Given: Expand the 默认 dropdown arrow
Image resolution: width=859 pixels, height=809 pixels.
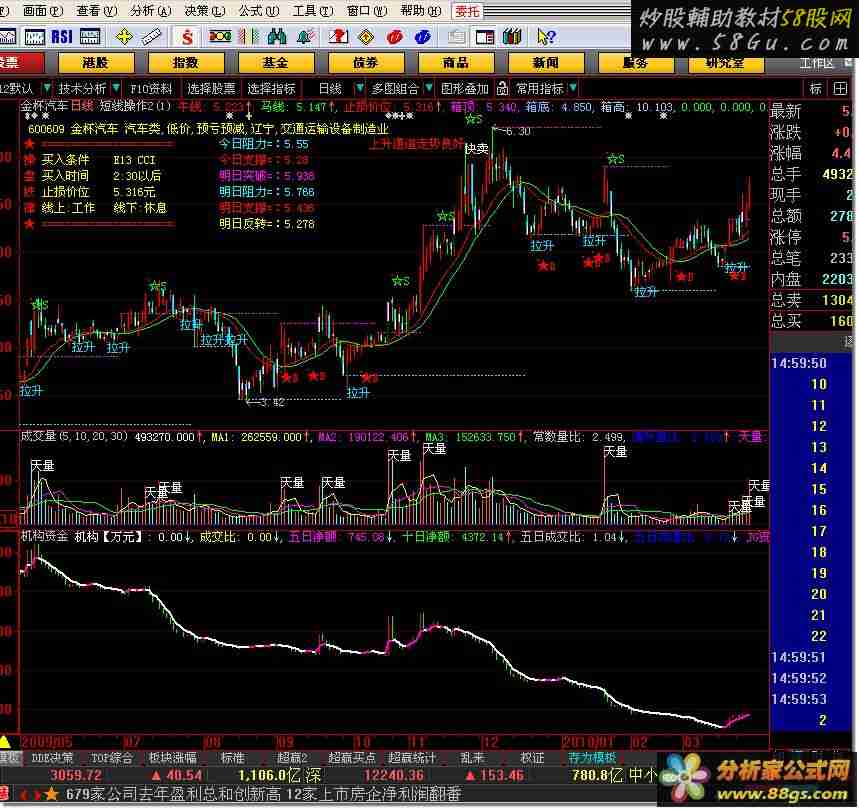Looking at the screenshot, I should [47, 88].
